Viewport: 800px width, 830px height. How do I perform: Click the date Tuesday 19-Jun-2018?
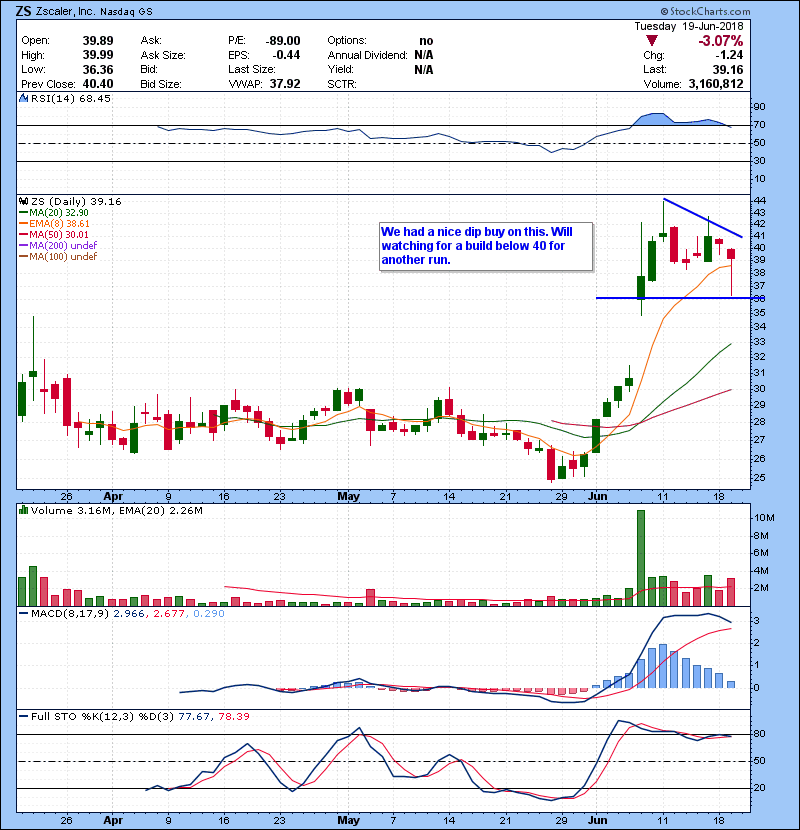click(689, 26)
